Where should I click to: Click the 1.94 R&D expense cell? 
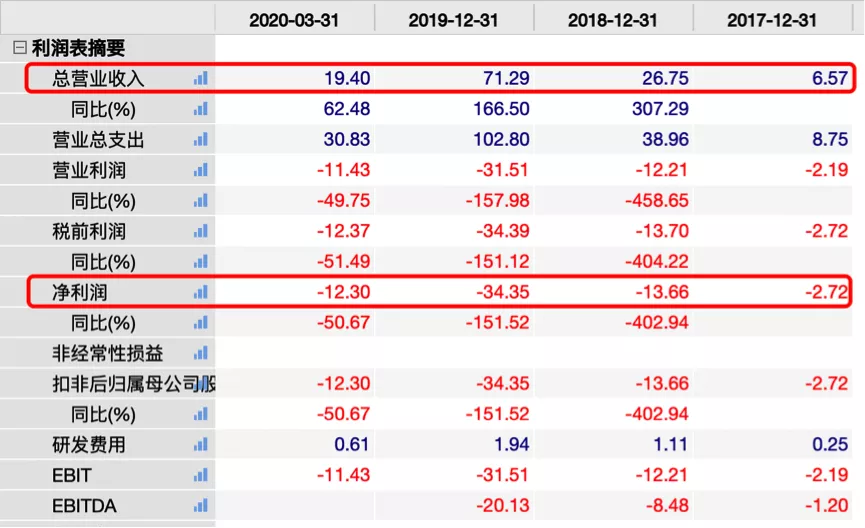coord(511,444)
